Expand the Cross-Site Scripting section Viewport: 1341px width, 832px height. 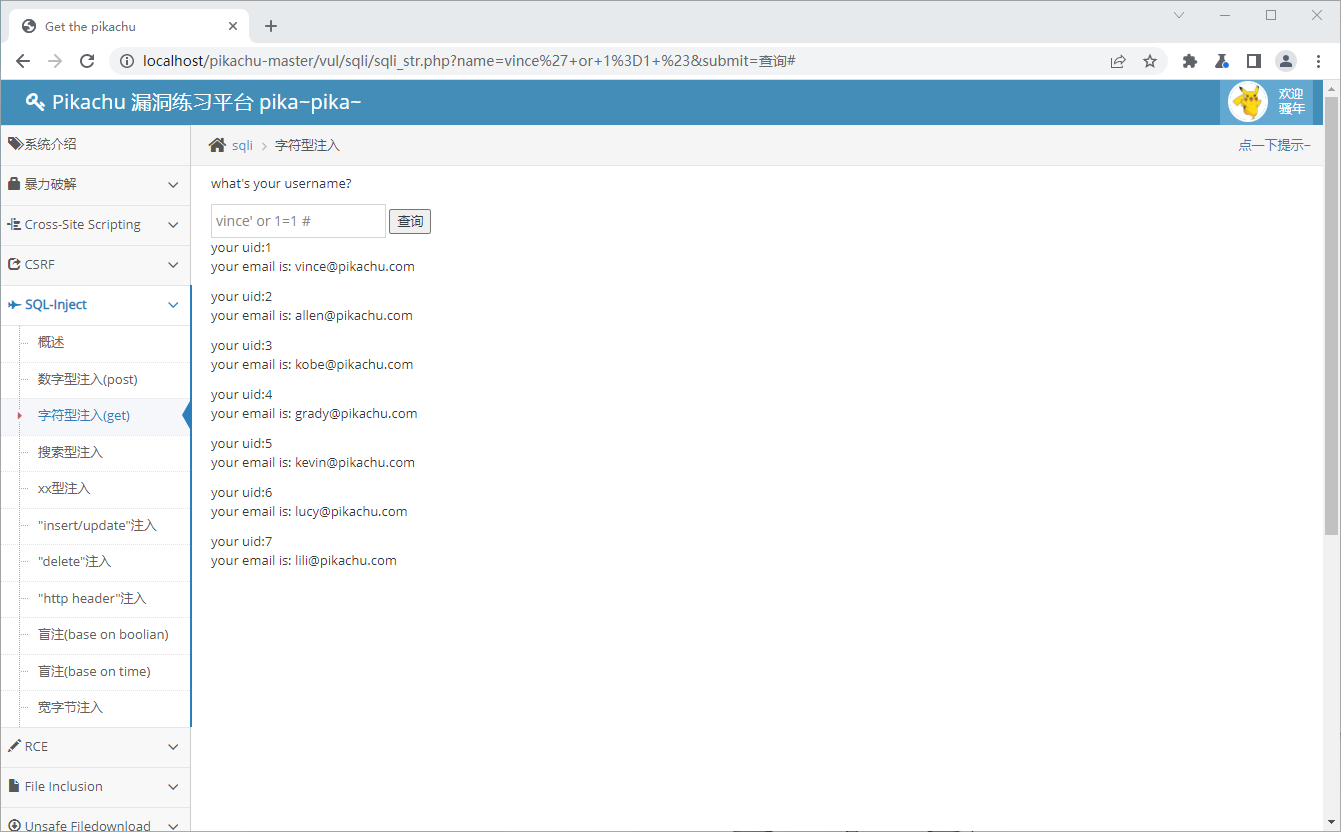tap(95, 225)
